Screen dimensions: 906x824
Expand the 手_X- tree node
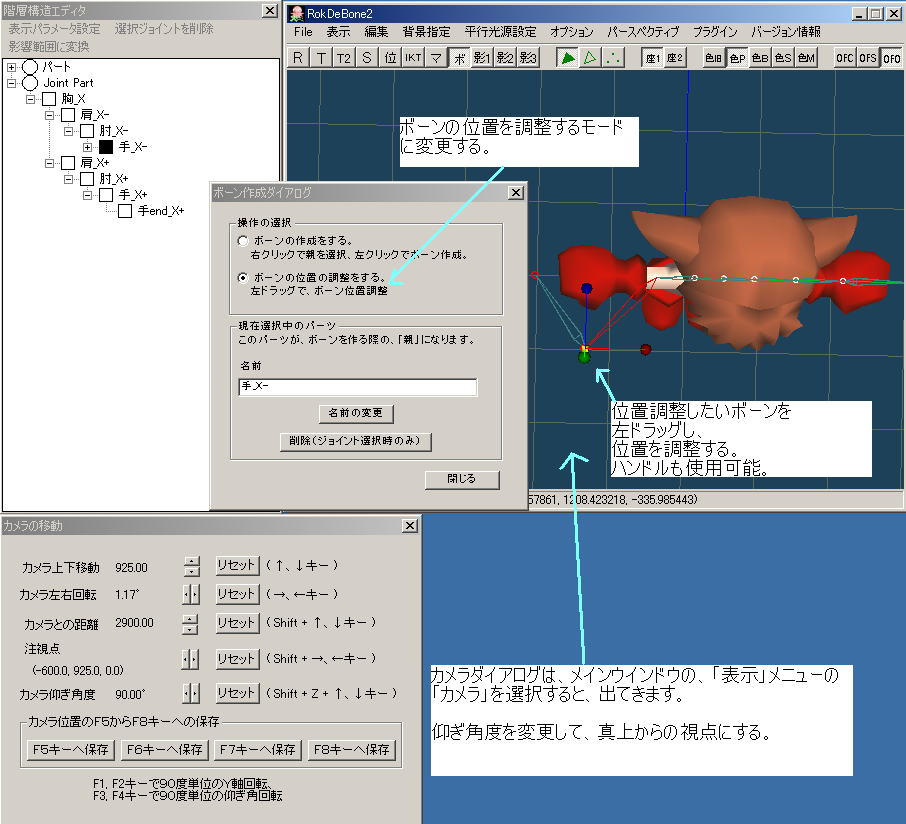(x=87, y=147)
